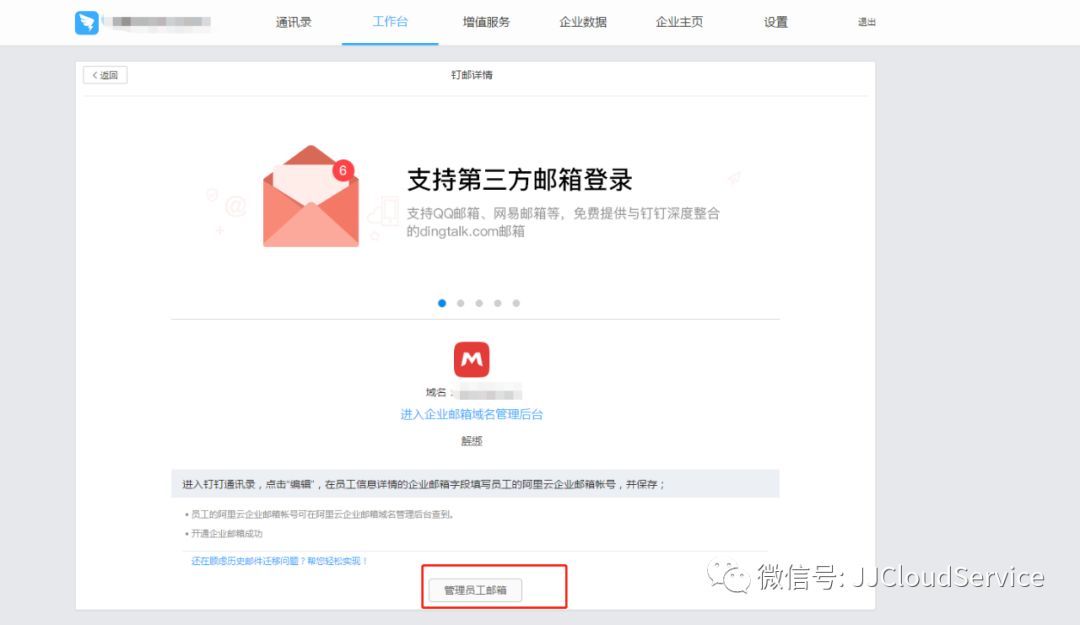Click the 解绑 unbind link
The image size is (1080, 625).
pos(472,441)
